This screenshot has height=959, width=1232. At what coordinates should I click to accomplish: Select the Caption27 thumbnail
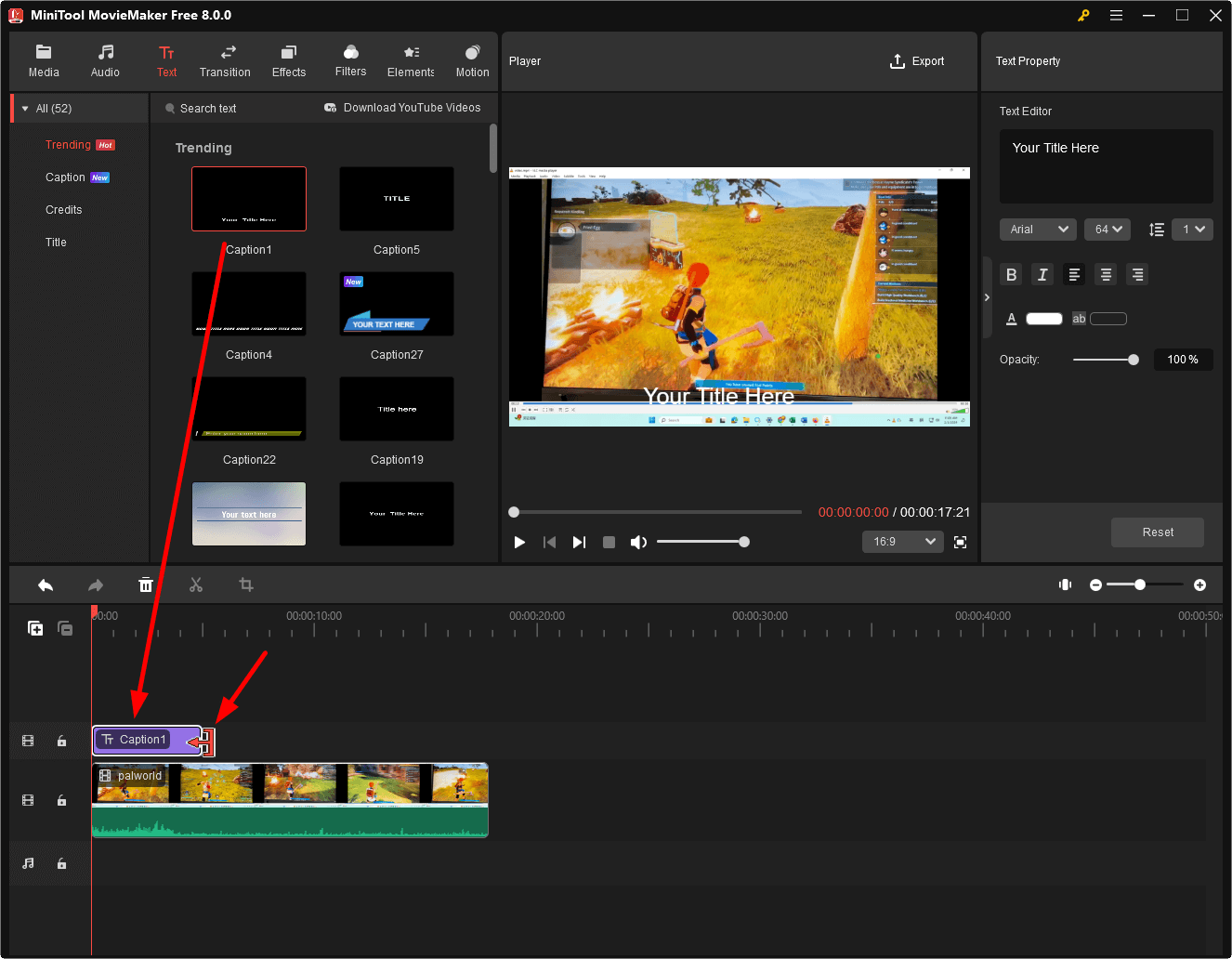coord(397,304)
